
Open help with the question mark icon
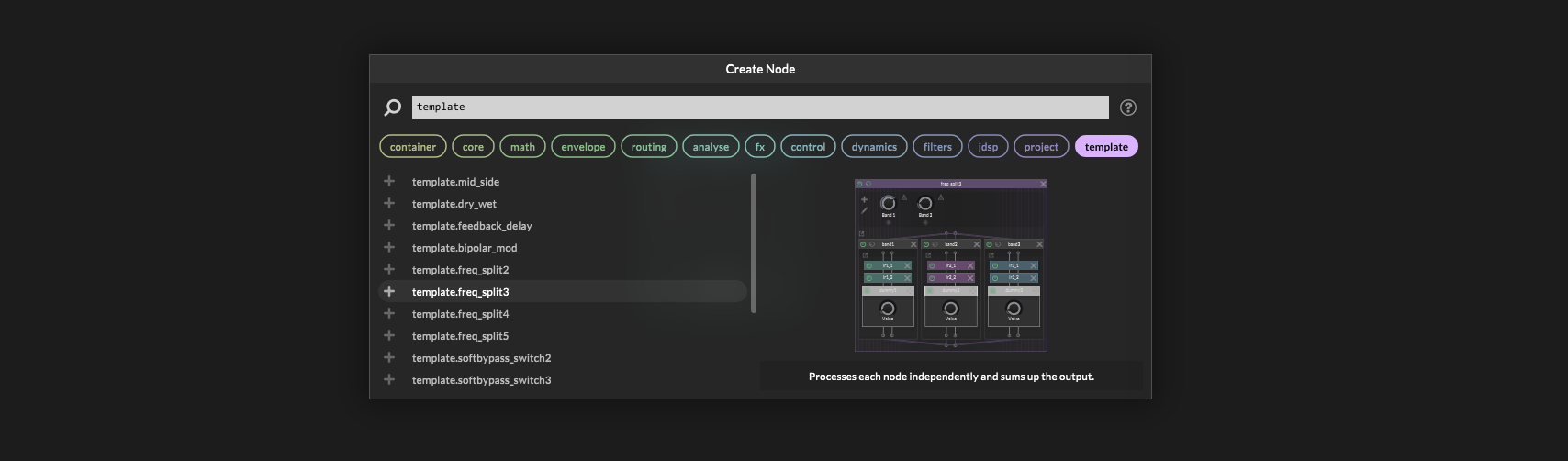[1128, 107]
